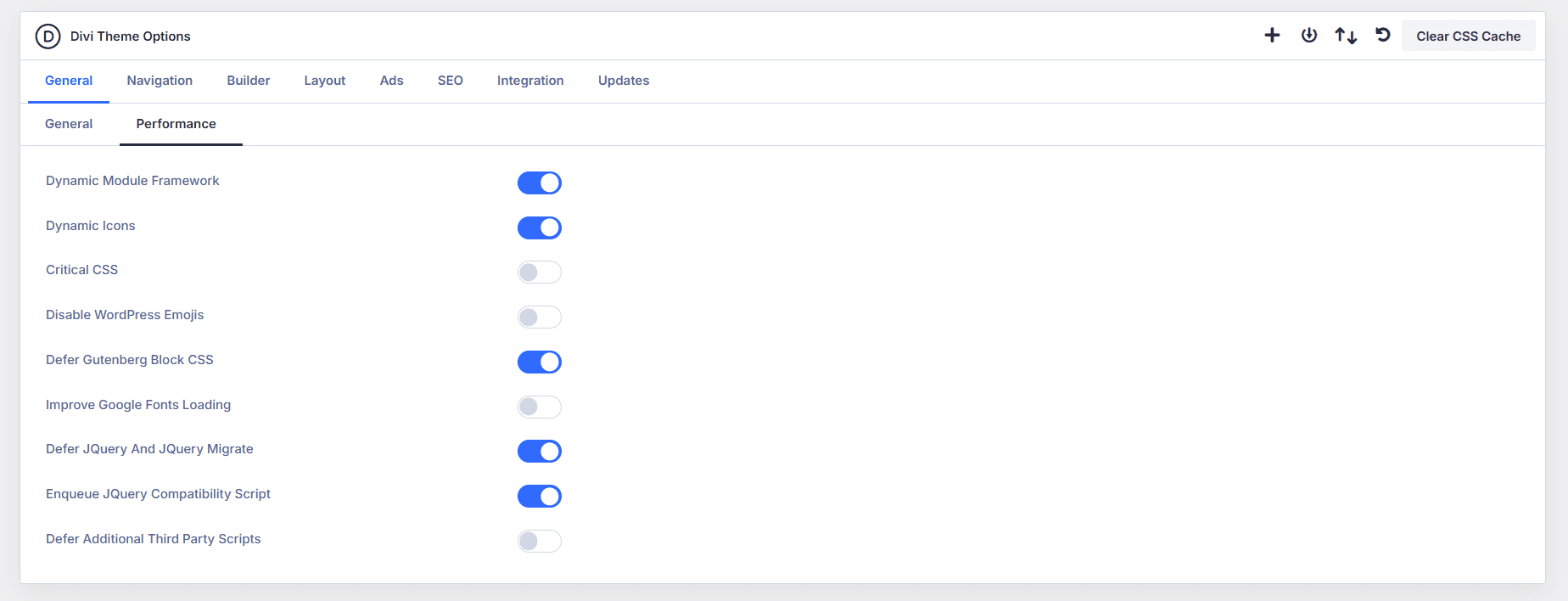Toggle Enqueue JQuery Compatibility Script

(x=540, y=497)
